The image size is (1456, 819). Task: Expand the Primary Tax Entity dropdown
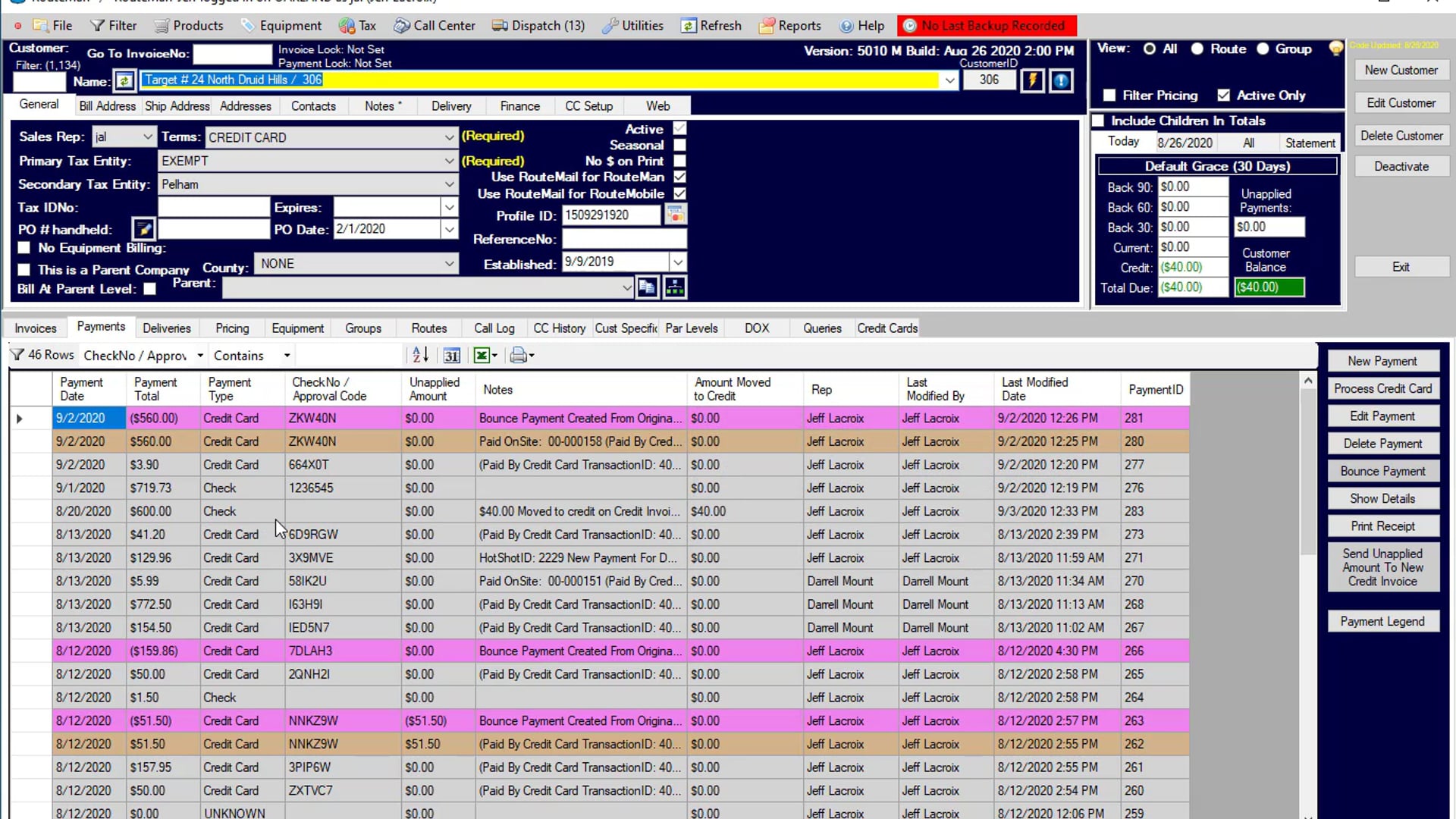pos(449,161)
